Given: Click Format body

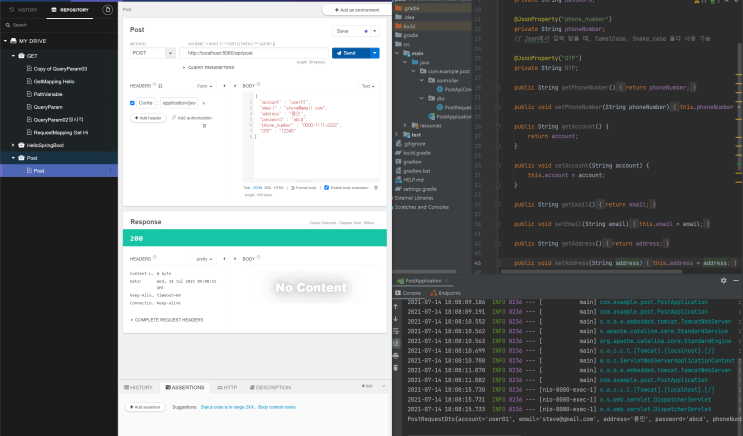Looking at the screenshot, I should [x=303, y=188].
